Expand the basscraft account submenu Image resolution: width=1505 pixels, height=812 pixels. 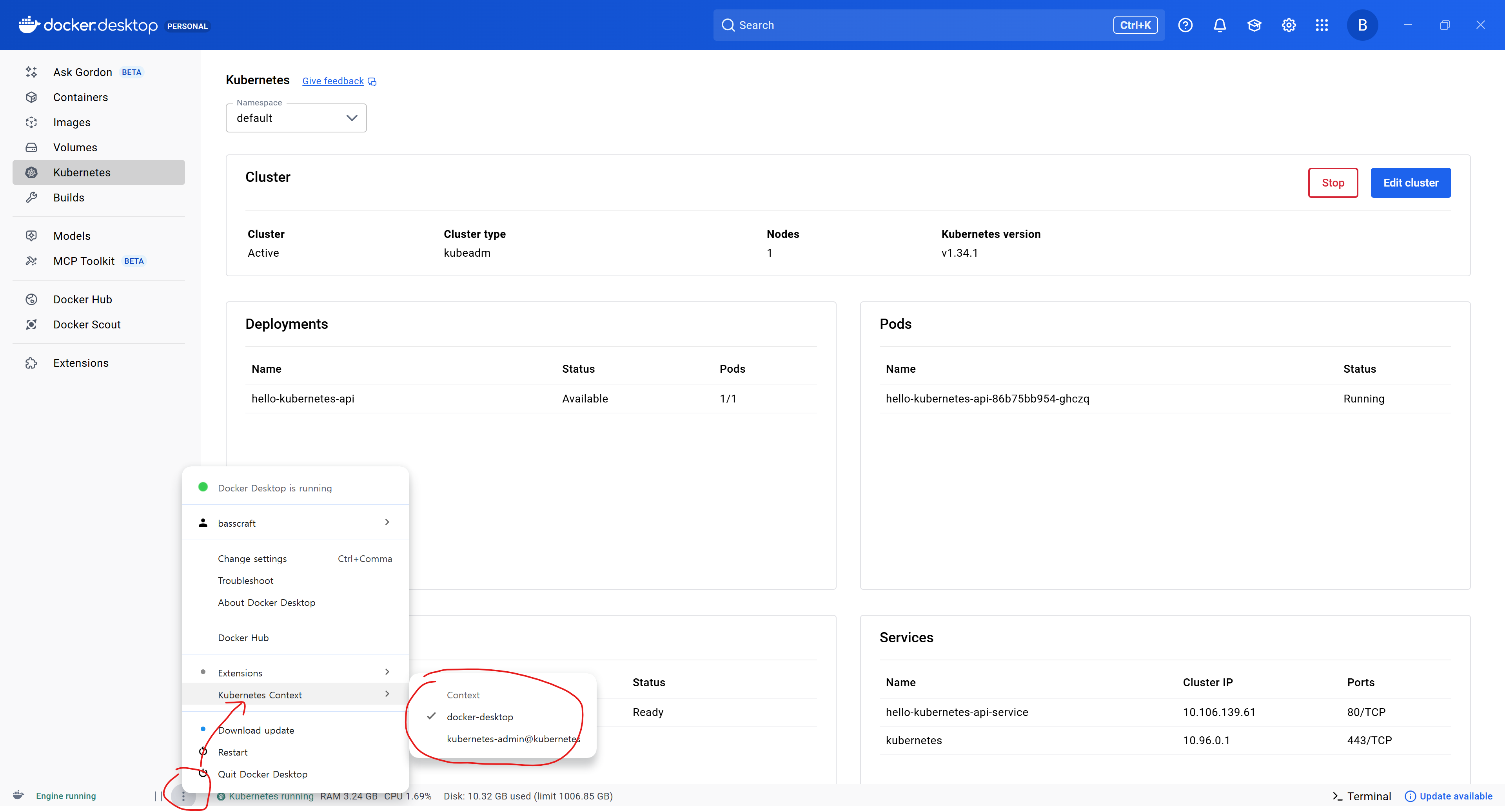tap(295, 523)
